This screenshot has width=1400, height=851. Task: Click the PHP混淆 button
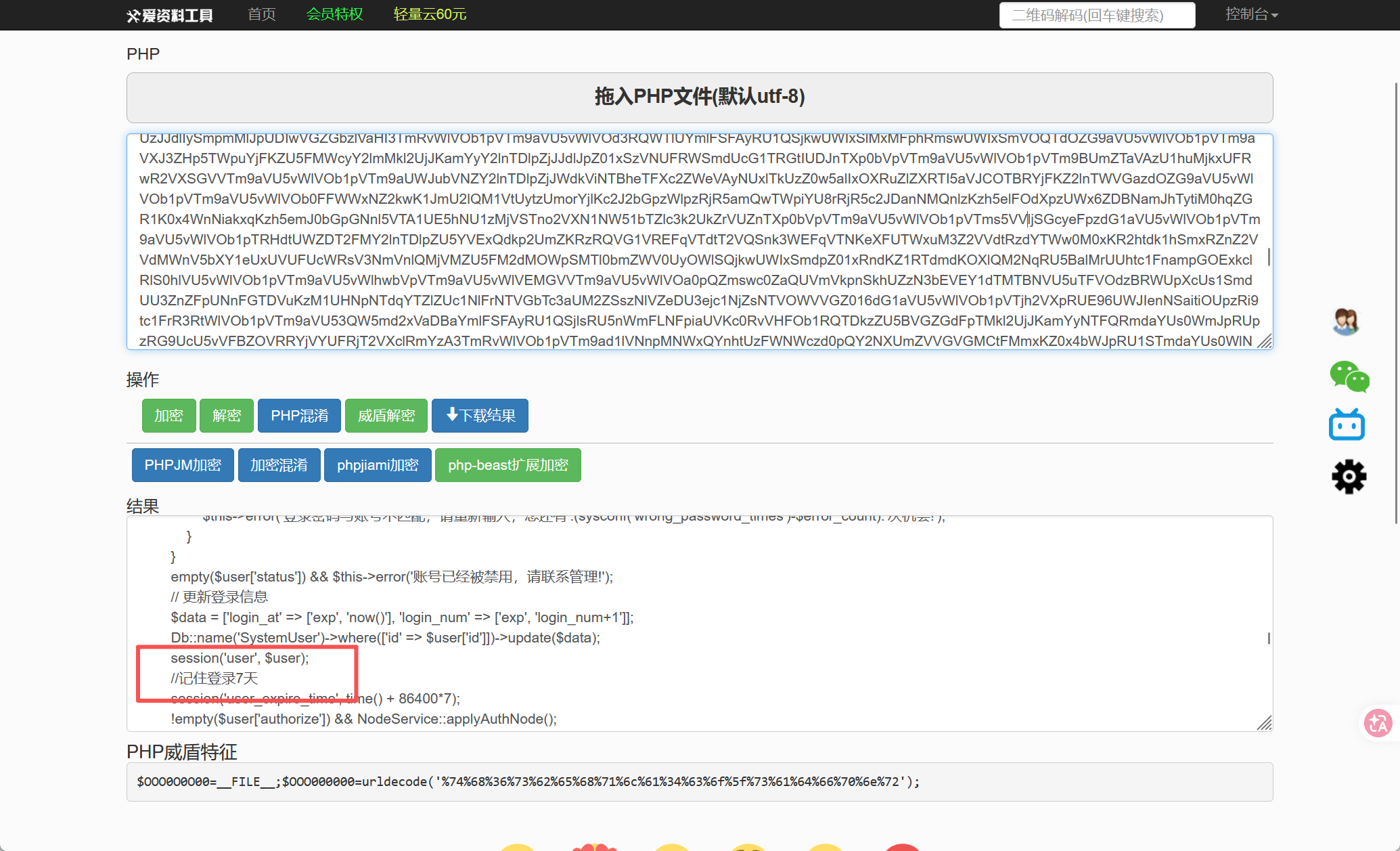pyautogui.click(x=300, y=416)
